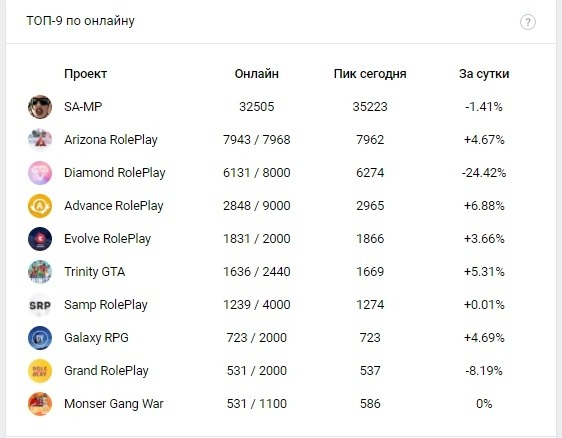Select the Diamond RolePlay pink diamond icon
This screenshot has width=562, height=438.
40,173
